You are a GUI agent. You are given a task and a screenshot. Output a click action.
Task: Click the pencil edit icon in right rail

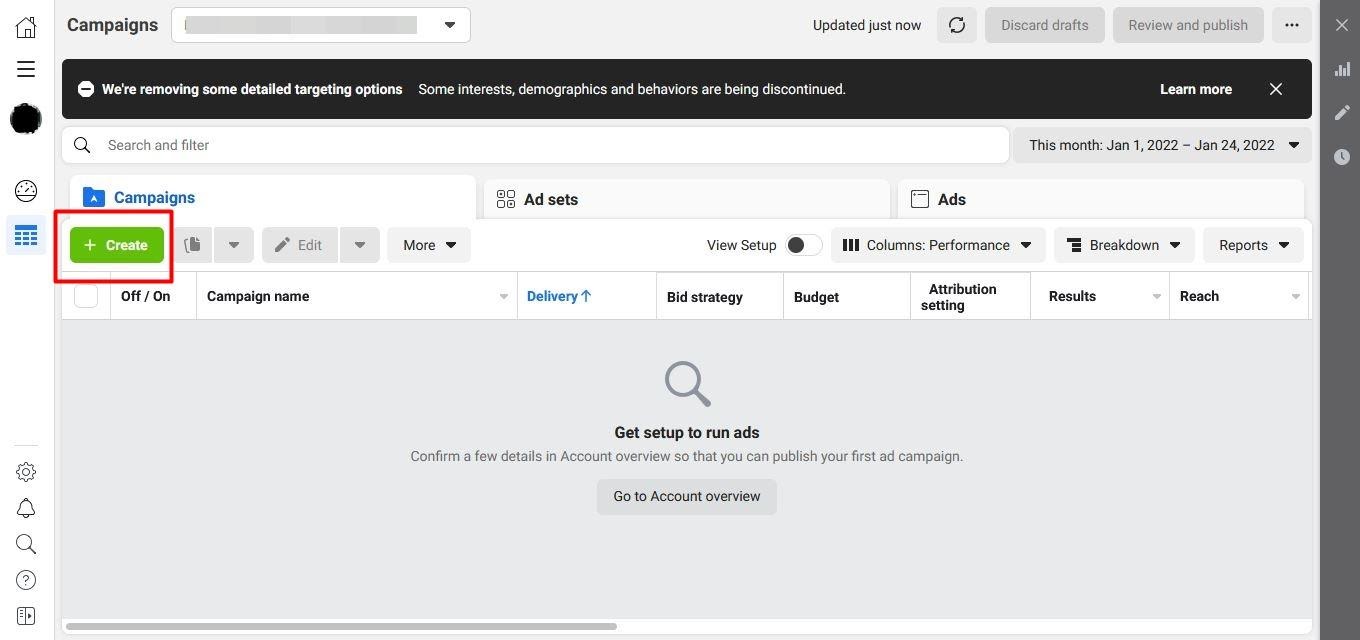(x=1342, y=113)
